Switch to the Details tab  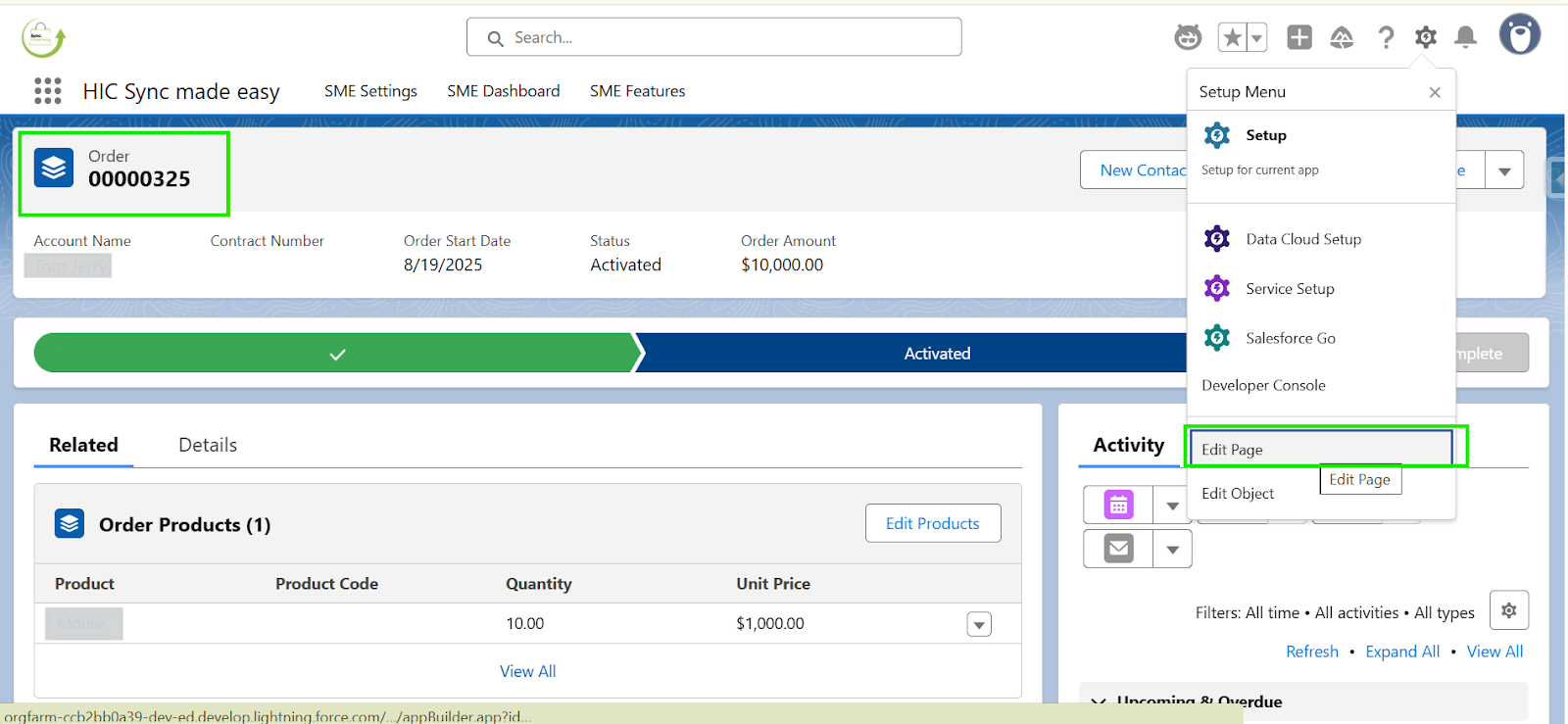(x=208, y=445)
